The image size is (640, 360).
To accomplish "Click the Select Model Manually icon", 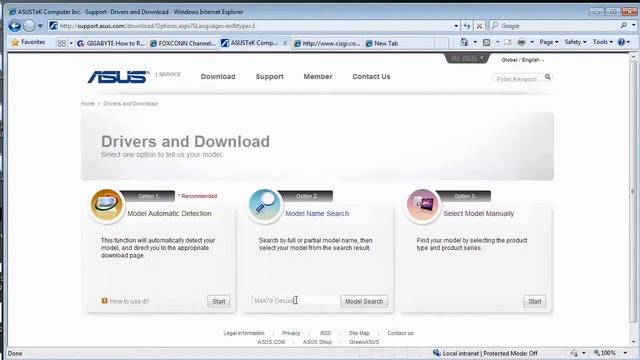I will click(x=422, y=206).
